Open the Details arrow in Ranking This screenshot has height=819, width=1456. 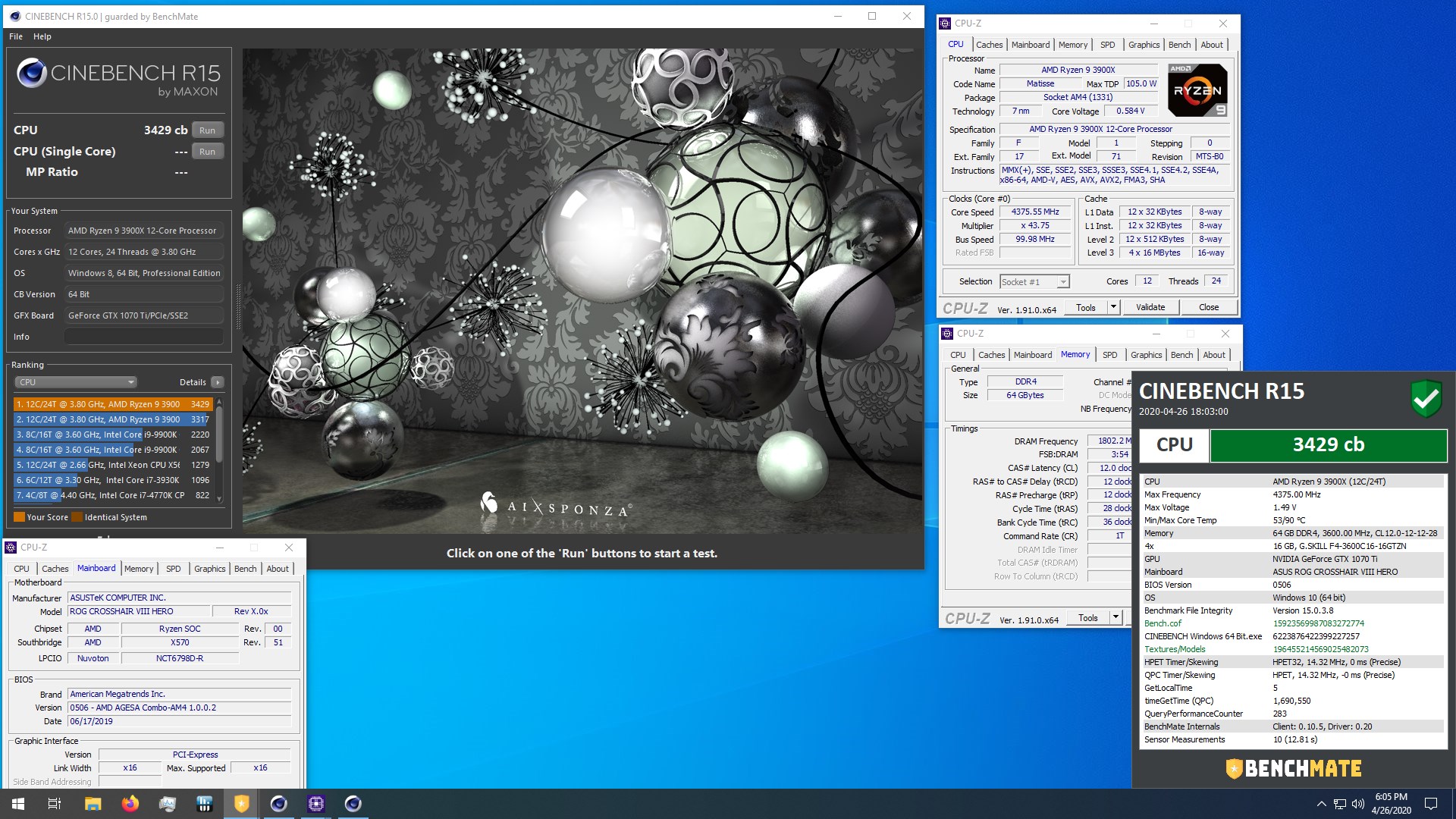(x=218, y=382)
